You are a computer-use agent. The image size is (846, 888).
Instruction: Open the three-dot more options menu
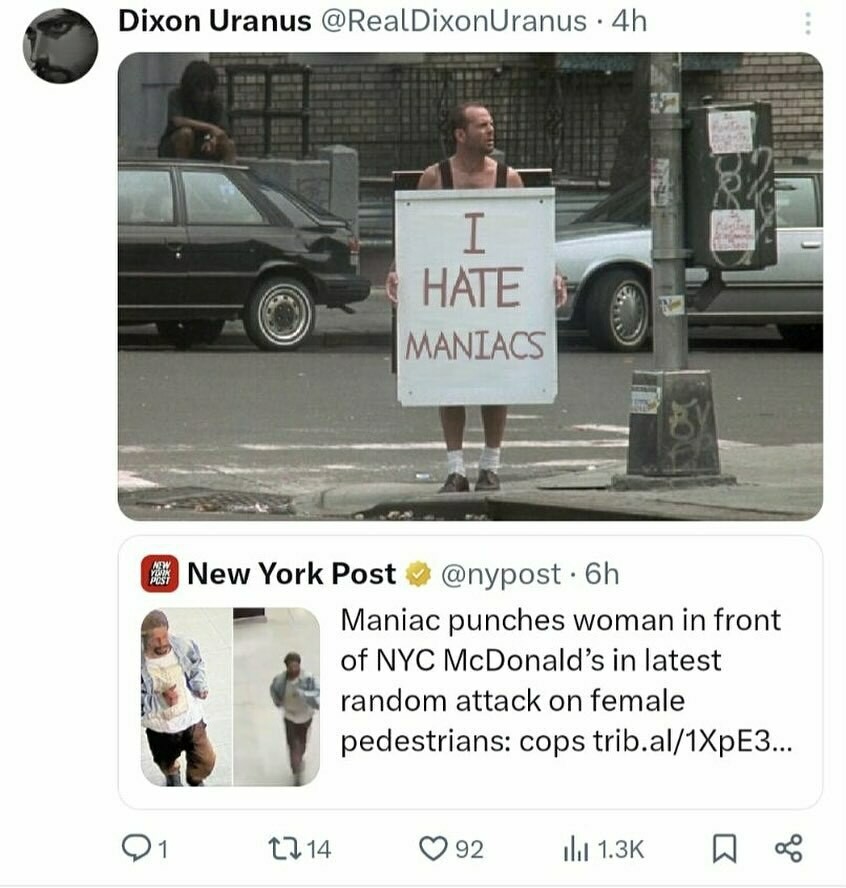click(x=808, y=24)
